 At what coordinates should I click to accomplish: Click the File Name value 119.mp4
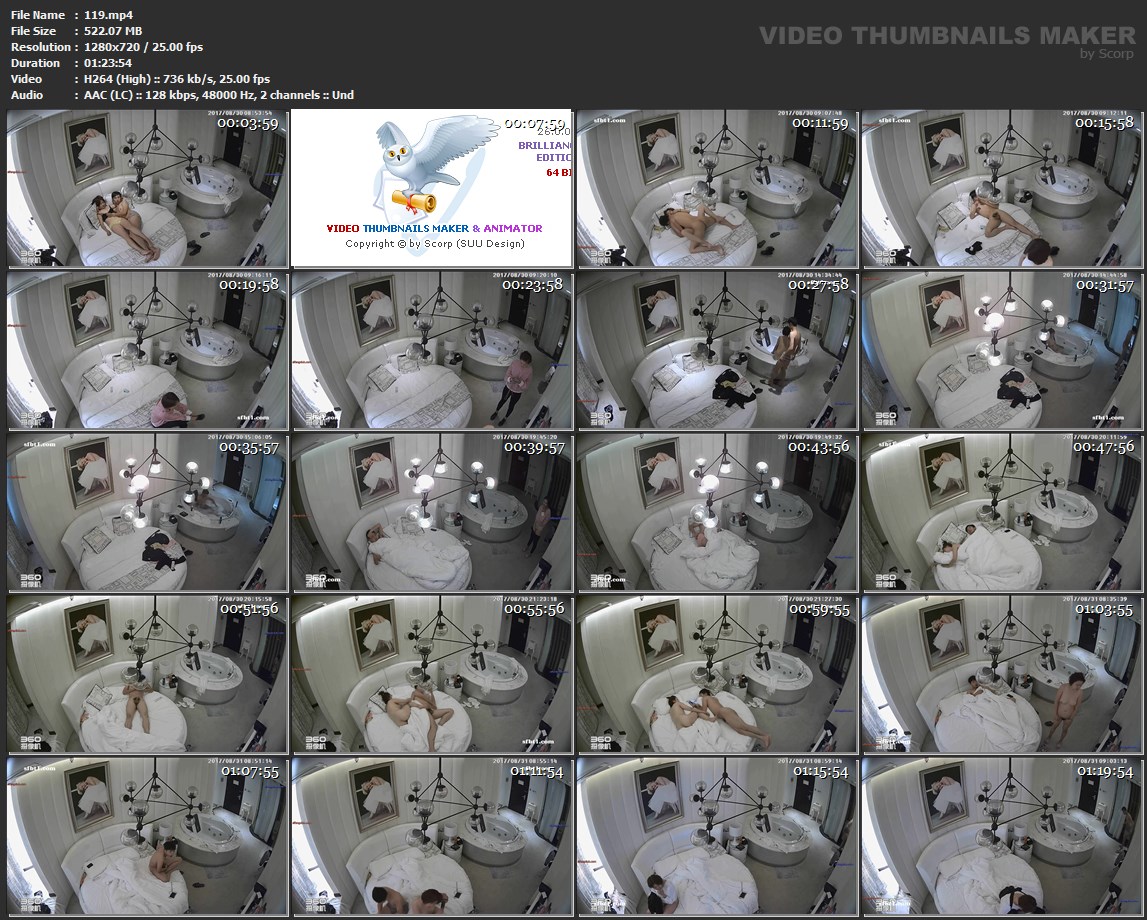108,15
